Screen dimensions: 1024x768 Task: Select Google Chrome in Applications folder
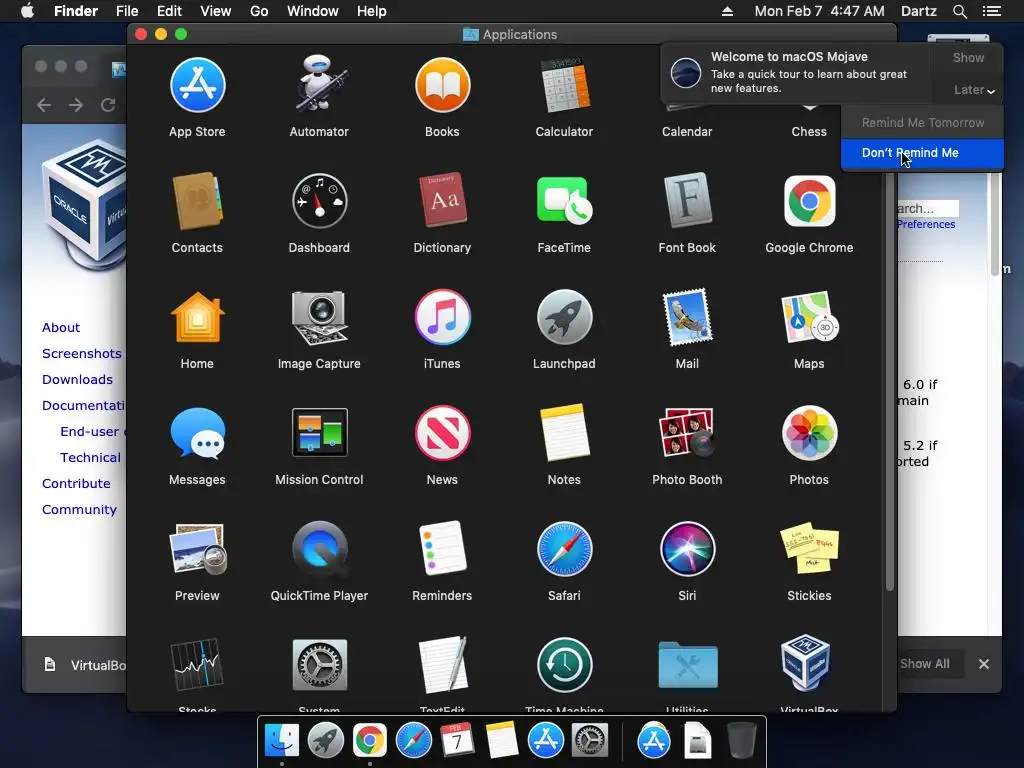809,201
